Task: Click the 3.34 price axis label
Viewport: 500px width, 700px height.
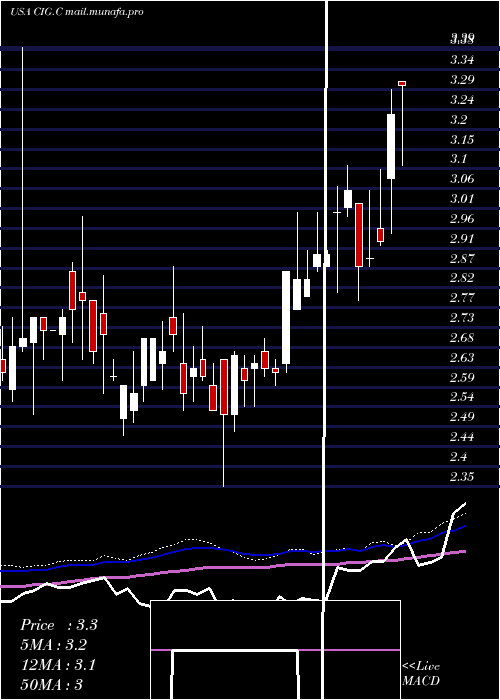Action: pyautogui.click(x=462, y=60)
